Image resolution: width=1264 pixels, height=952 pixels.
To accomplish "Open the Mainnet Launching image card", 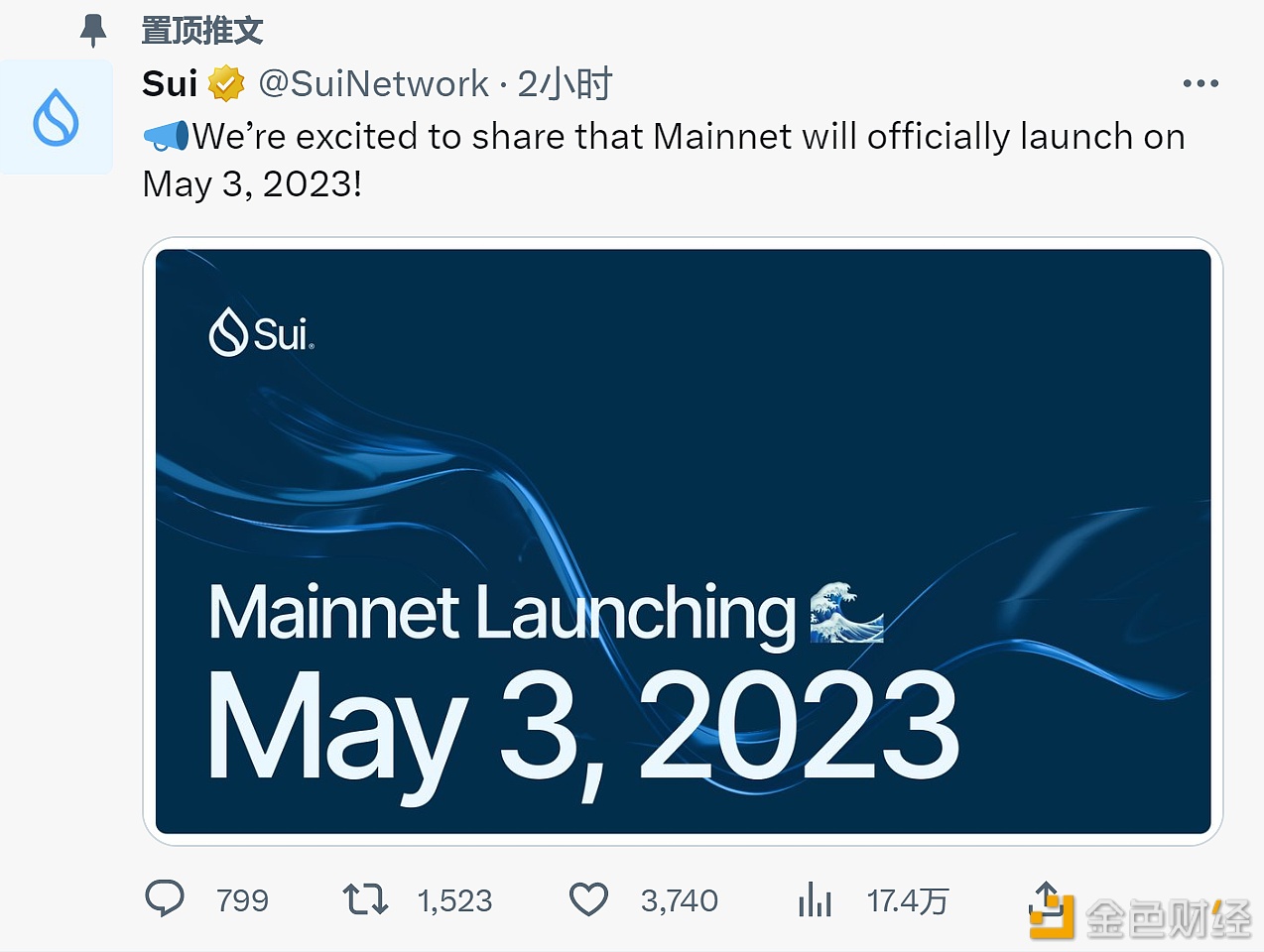I will tap(683, 540).
